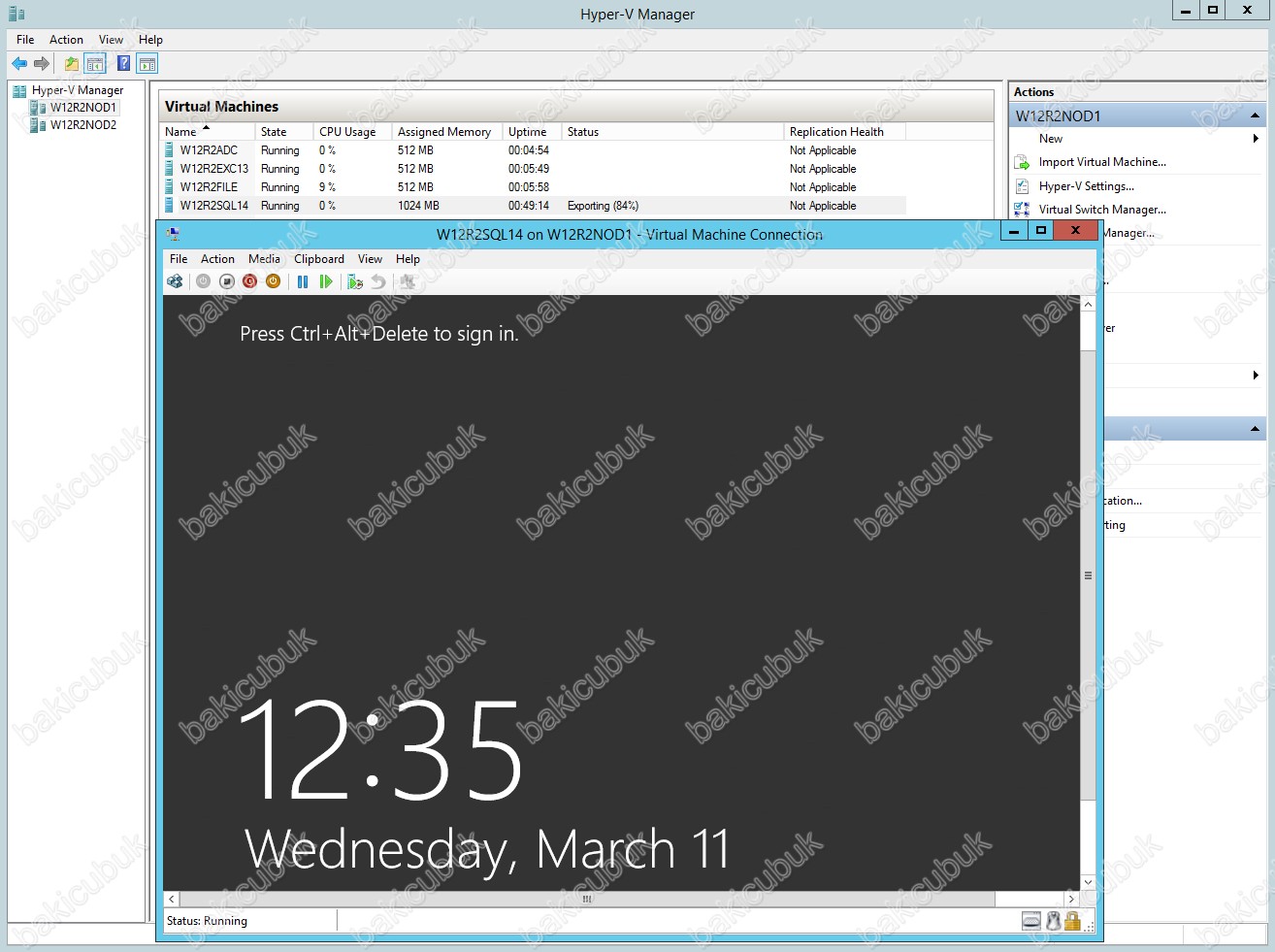1275x952 pixels.
Task: Sort by Name column header
Action: pyautogui.click(x=207, y=132)
